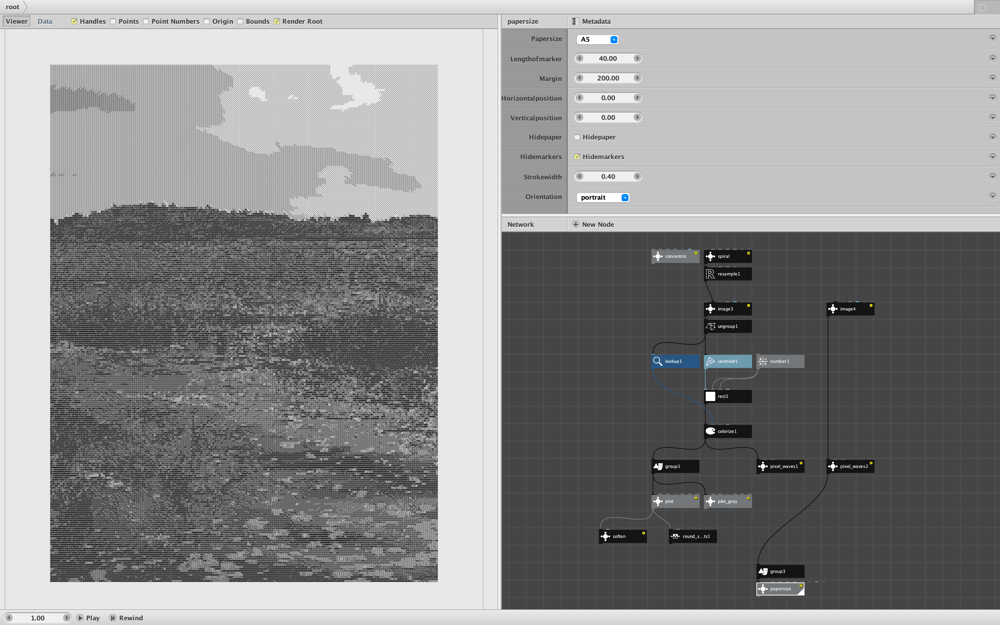Select the soften node
Viewport: 1000px width, 625px height.
point(622,536)
